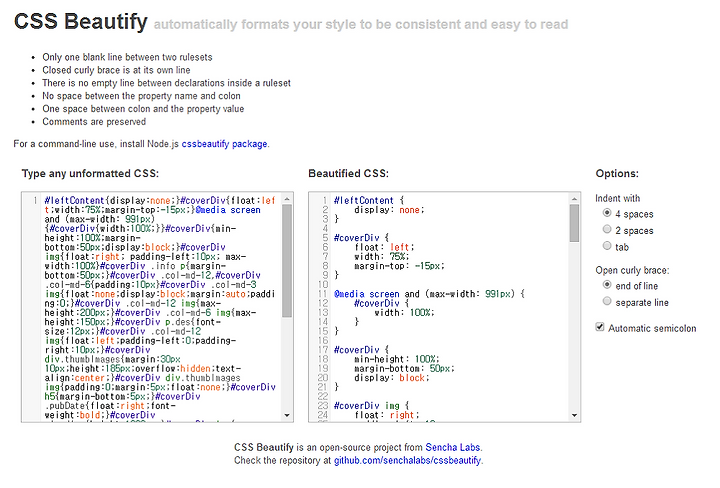Click 'One space between colon and the property value'
The image size is (720, 488).
[143, 109]
